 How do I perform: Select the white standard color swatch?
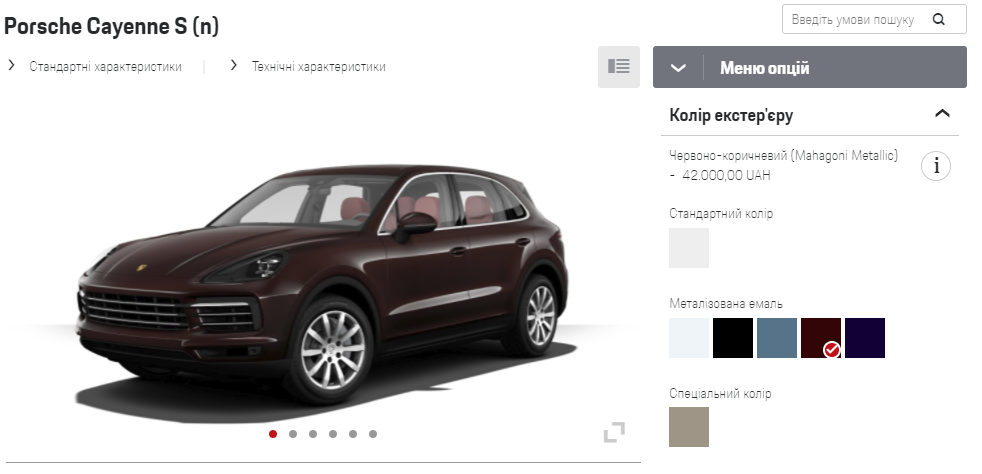point(689,248)
